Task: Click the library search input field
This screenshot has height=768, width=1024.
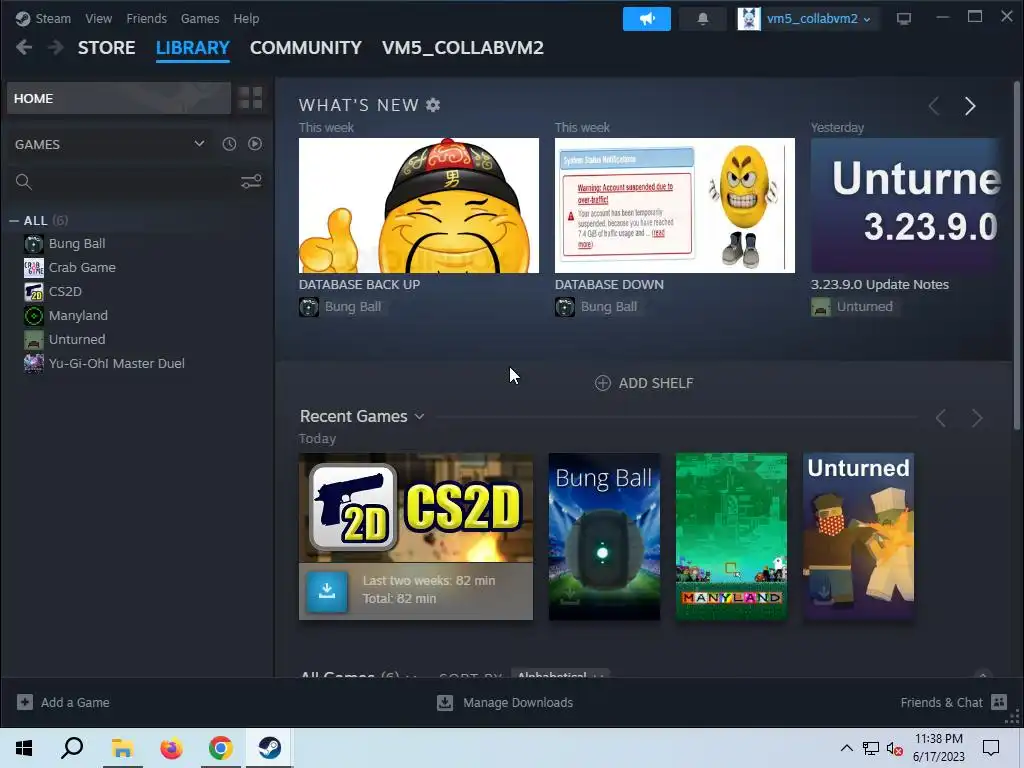Action: click(135, 182)
